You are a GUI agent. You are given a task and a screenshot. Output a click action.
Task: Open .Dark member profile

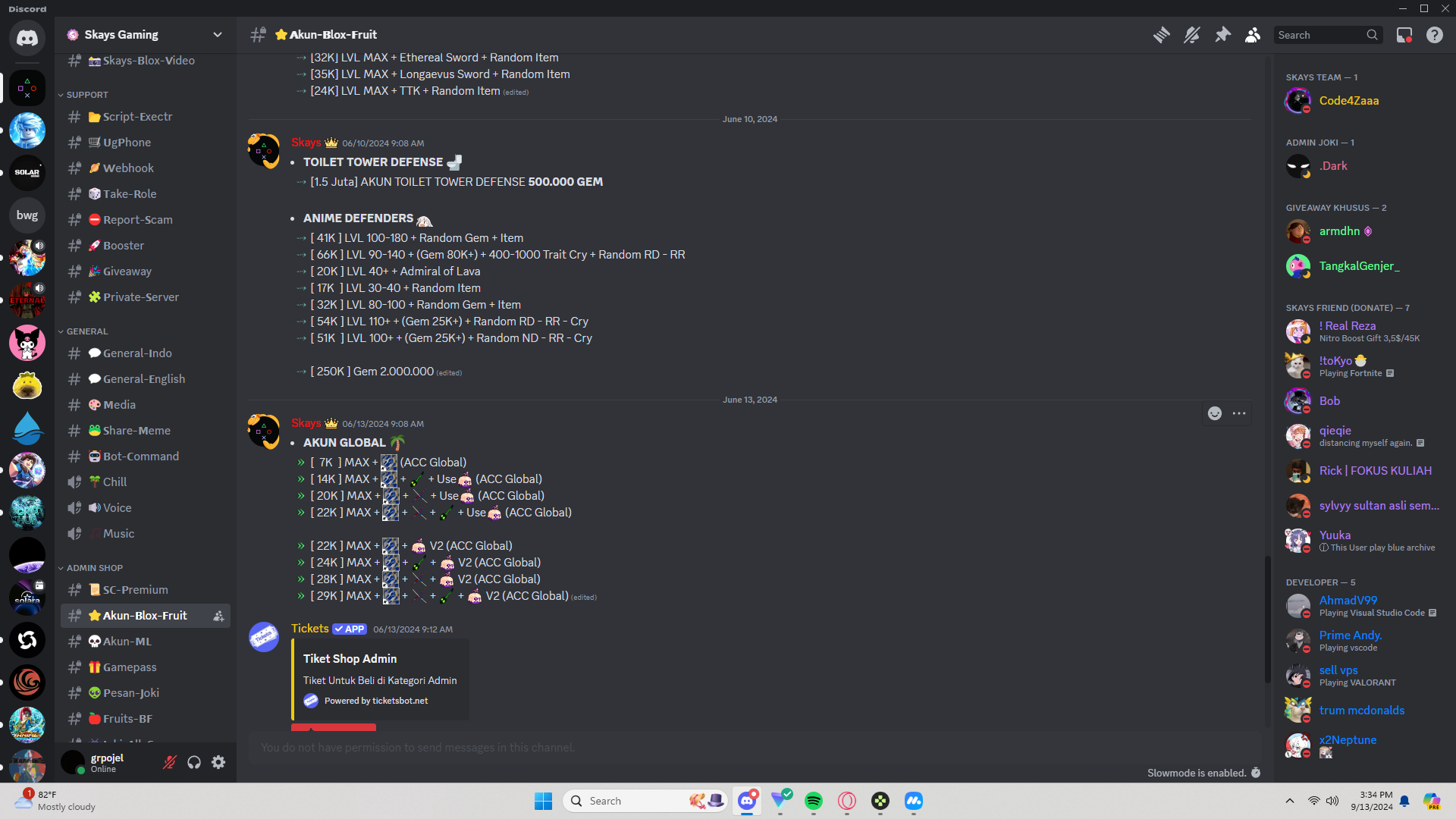pyautogui.click(x=1359, y=166)
